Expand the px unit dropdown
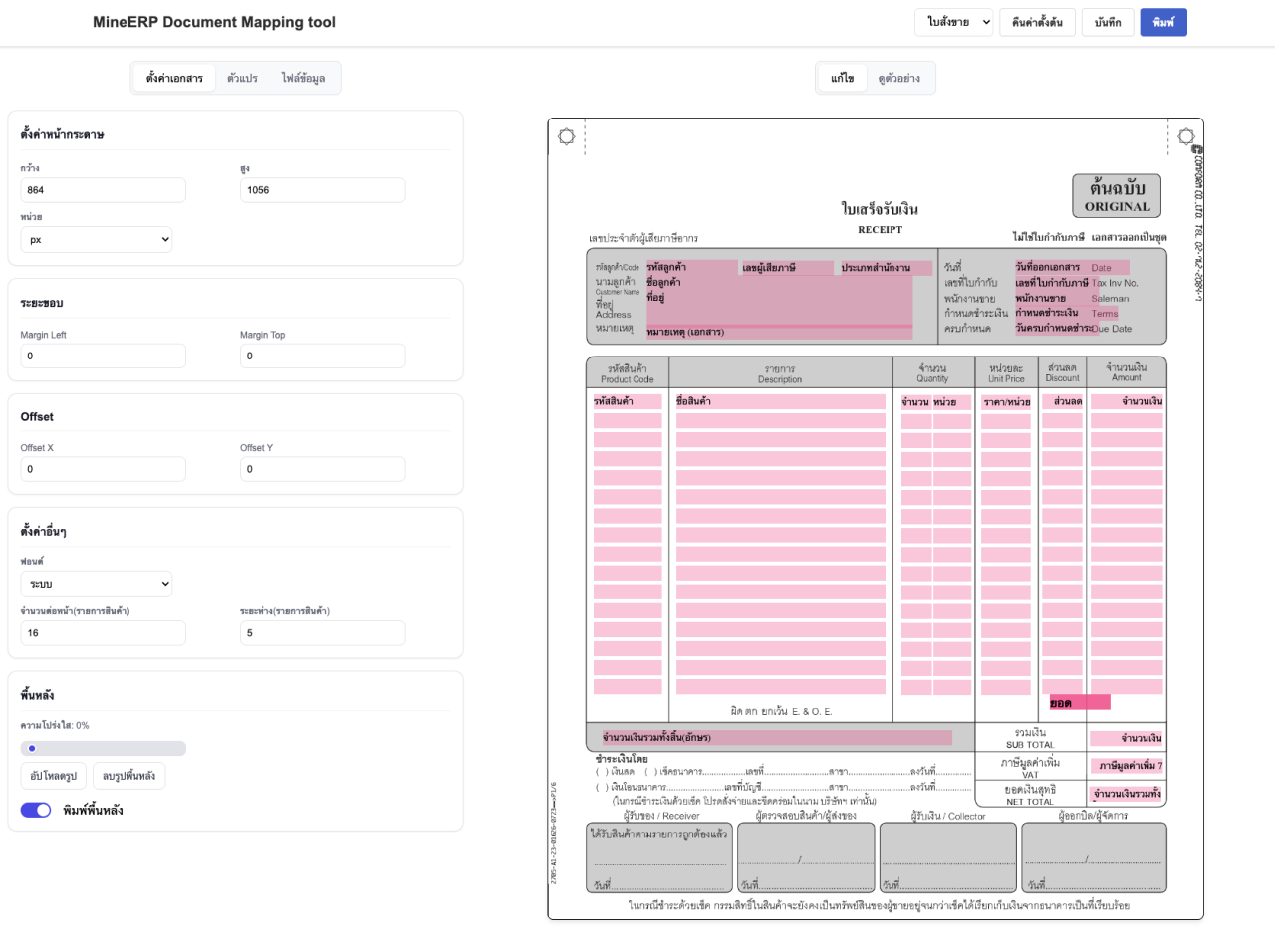 coord(97,240)
